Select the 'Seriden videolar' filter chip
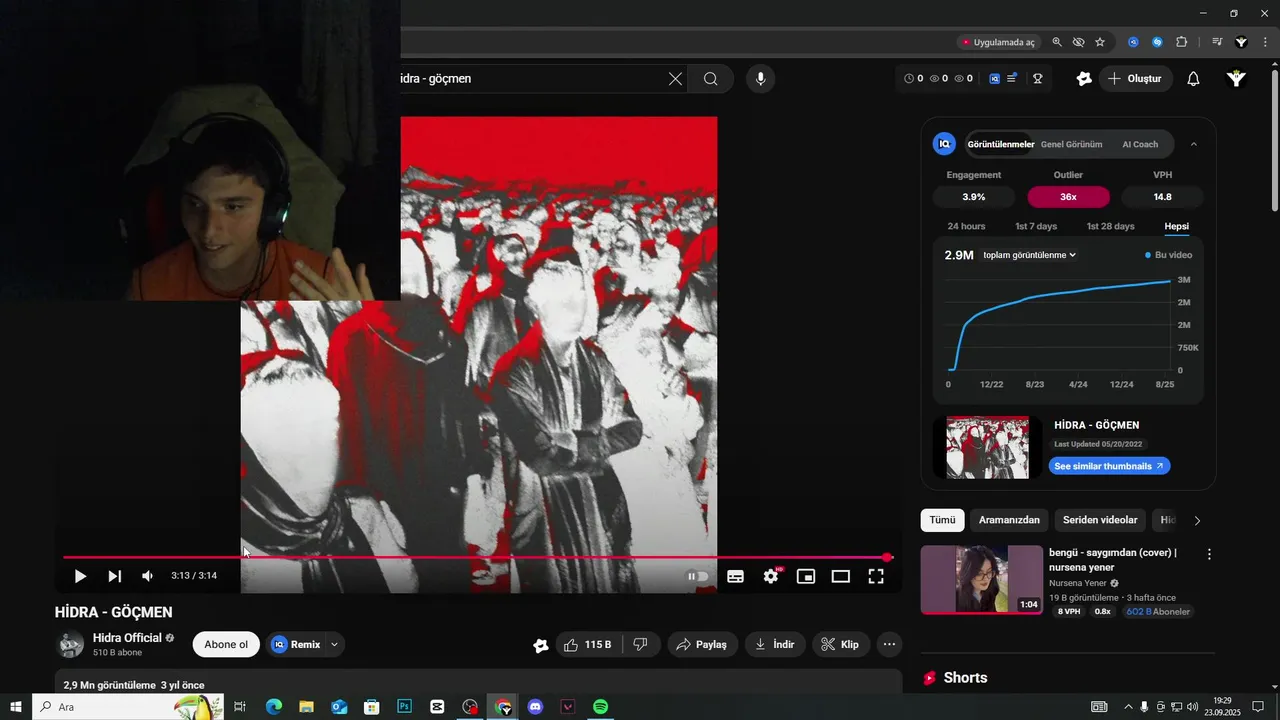1280x720 pixels. click(x=1100, y=520)
